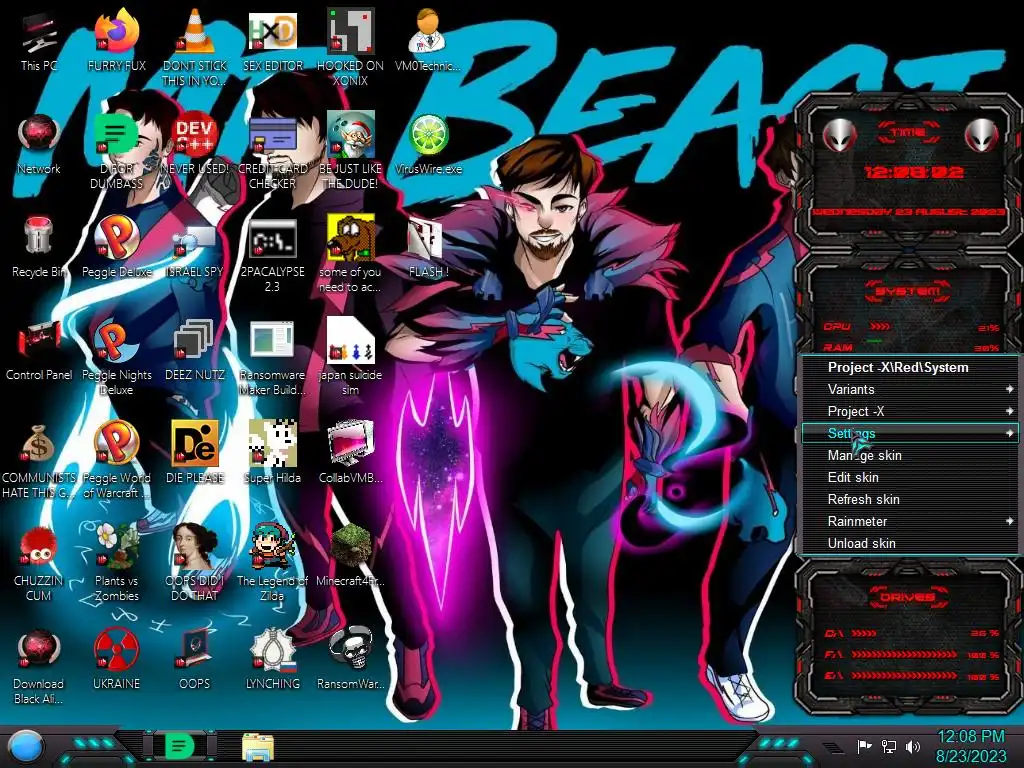Open File Explorer from the taskbar
The height and width of the screenshot is (768, 1024).
[x=258, y=746]
